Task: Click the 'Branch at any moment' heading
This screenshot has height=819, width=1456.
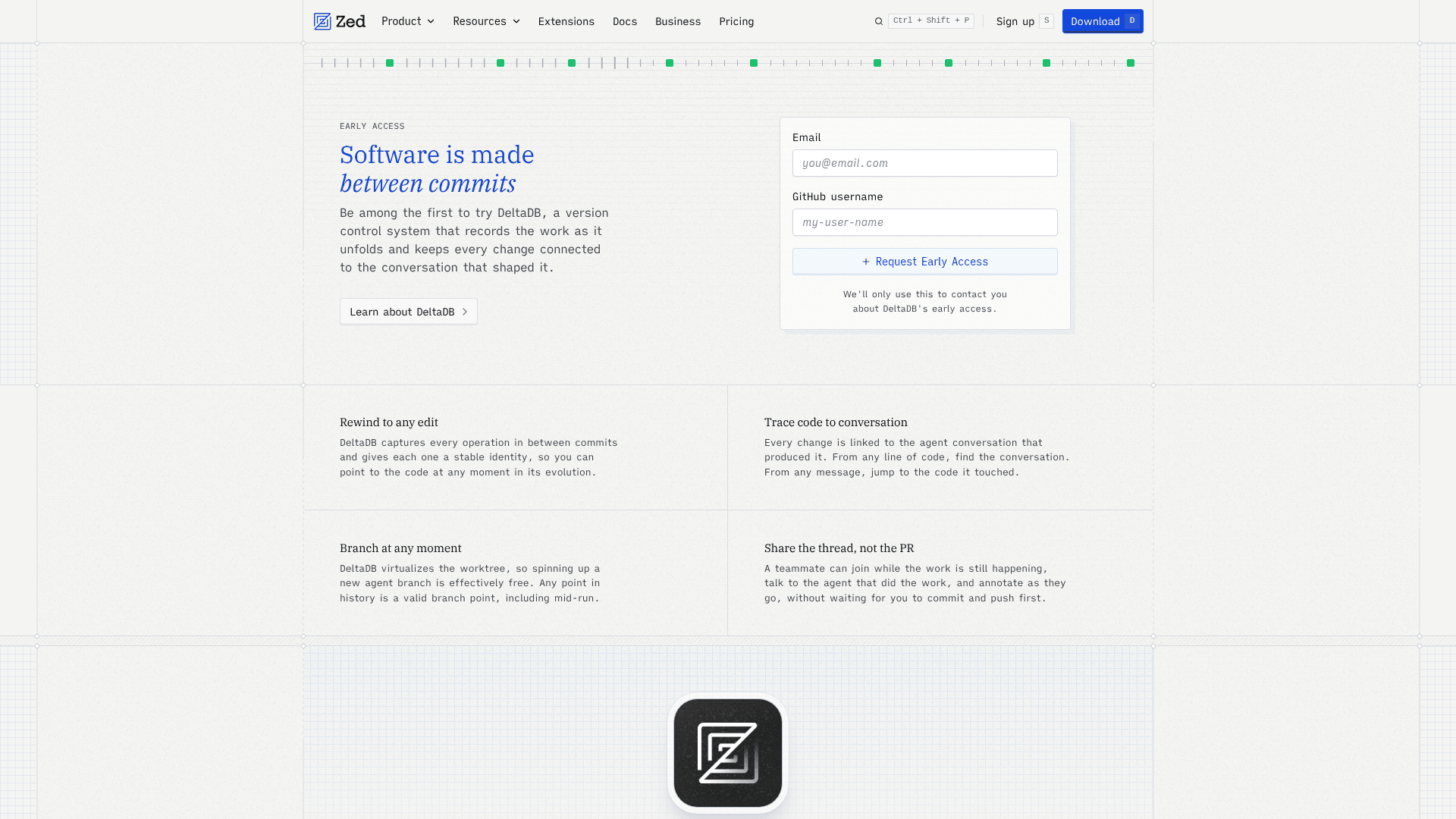Action: point(400,548)
